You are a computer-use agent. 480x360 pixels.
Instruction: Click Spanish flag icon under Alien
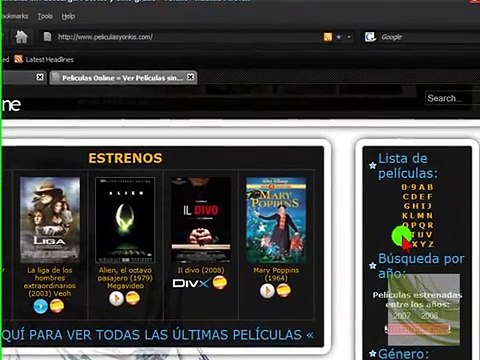pos(132,298)
